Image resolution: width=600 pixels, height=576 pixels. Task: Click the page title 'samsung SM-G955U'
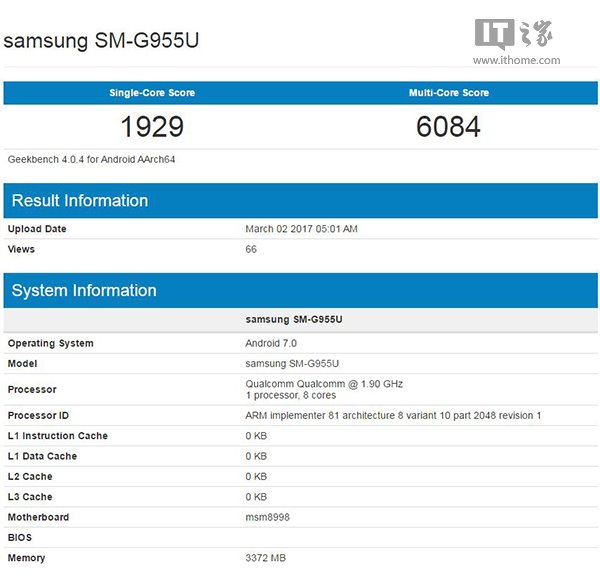(101, 41)
